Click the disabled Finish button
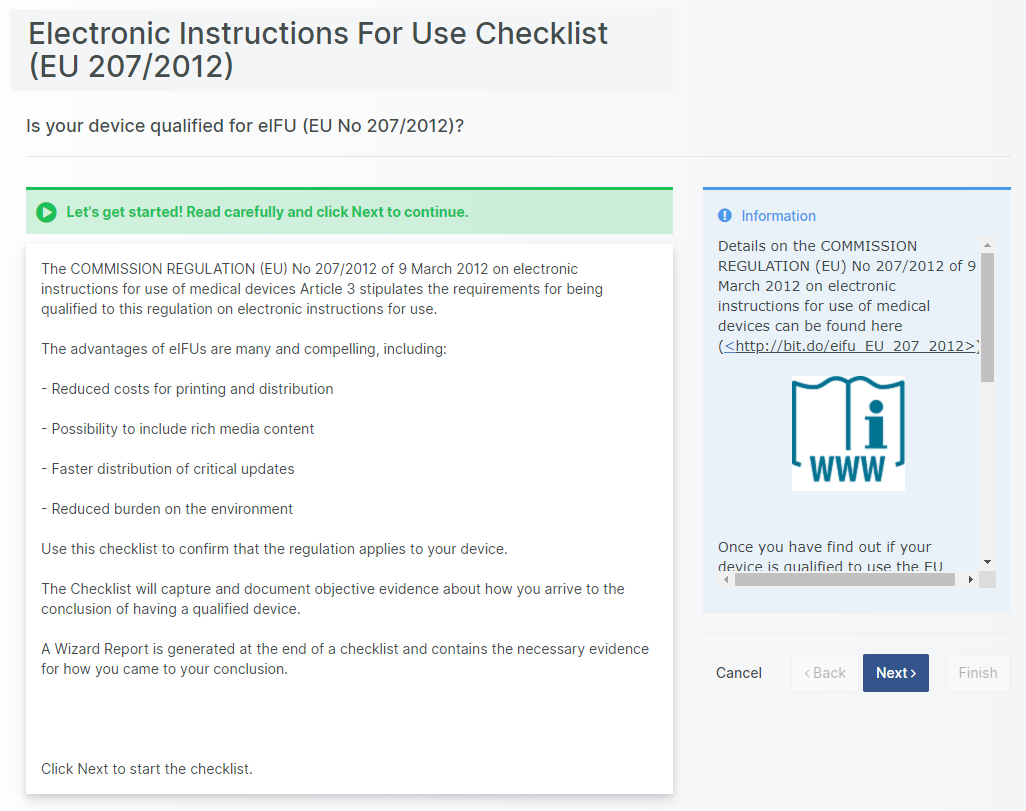This screenshot has height=811, width=1026. pyautogui.click(x=977, y=673)
